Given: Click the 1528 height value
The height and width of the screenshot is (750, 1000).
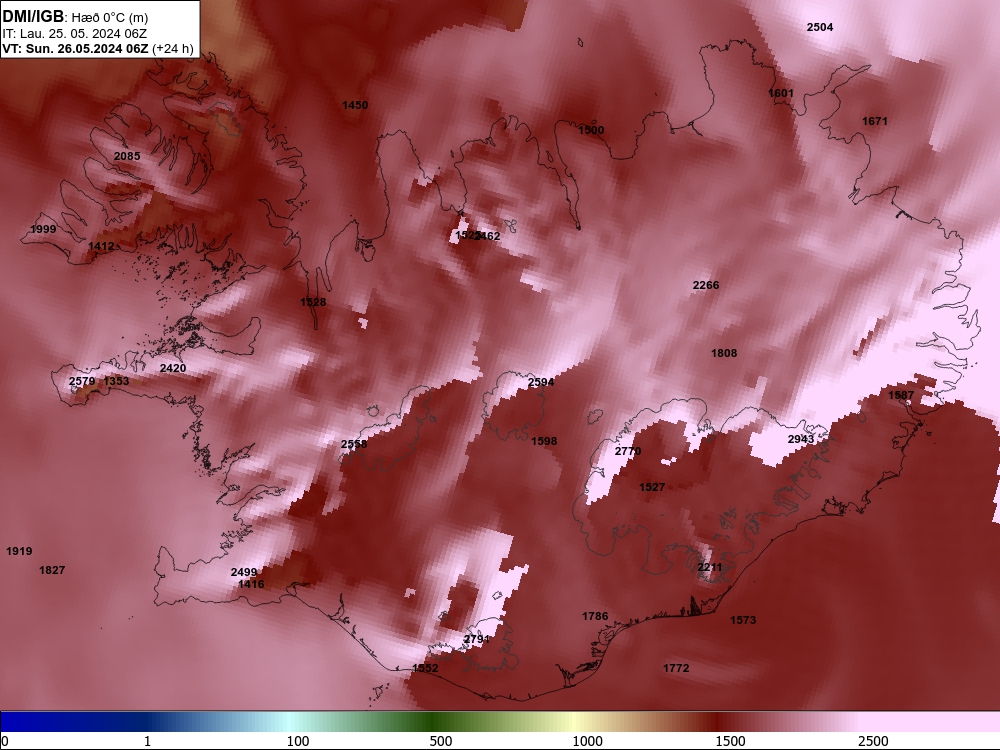Looking at the screenshot, I should (313, 302).
